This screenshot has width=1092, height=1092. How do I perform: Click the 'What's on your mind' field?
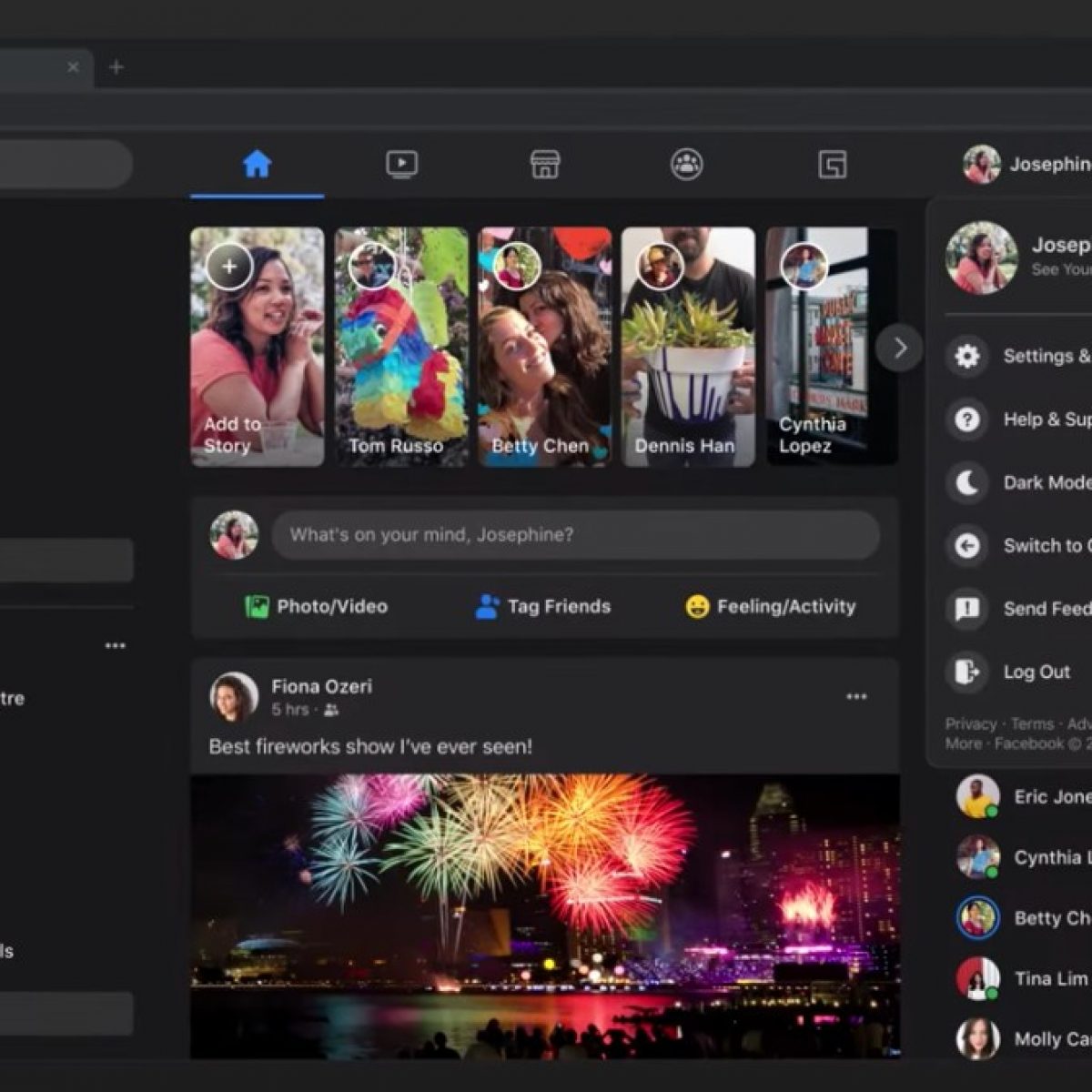[x=575, y=535]
